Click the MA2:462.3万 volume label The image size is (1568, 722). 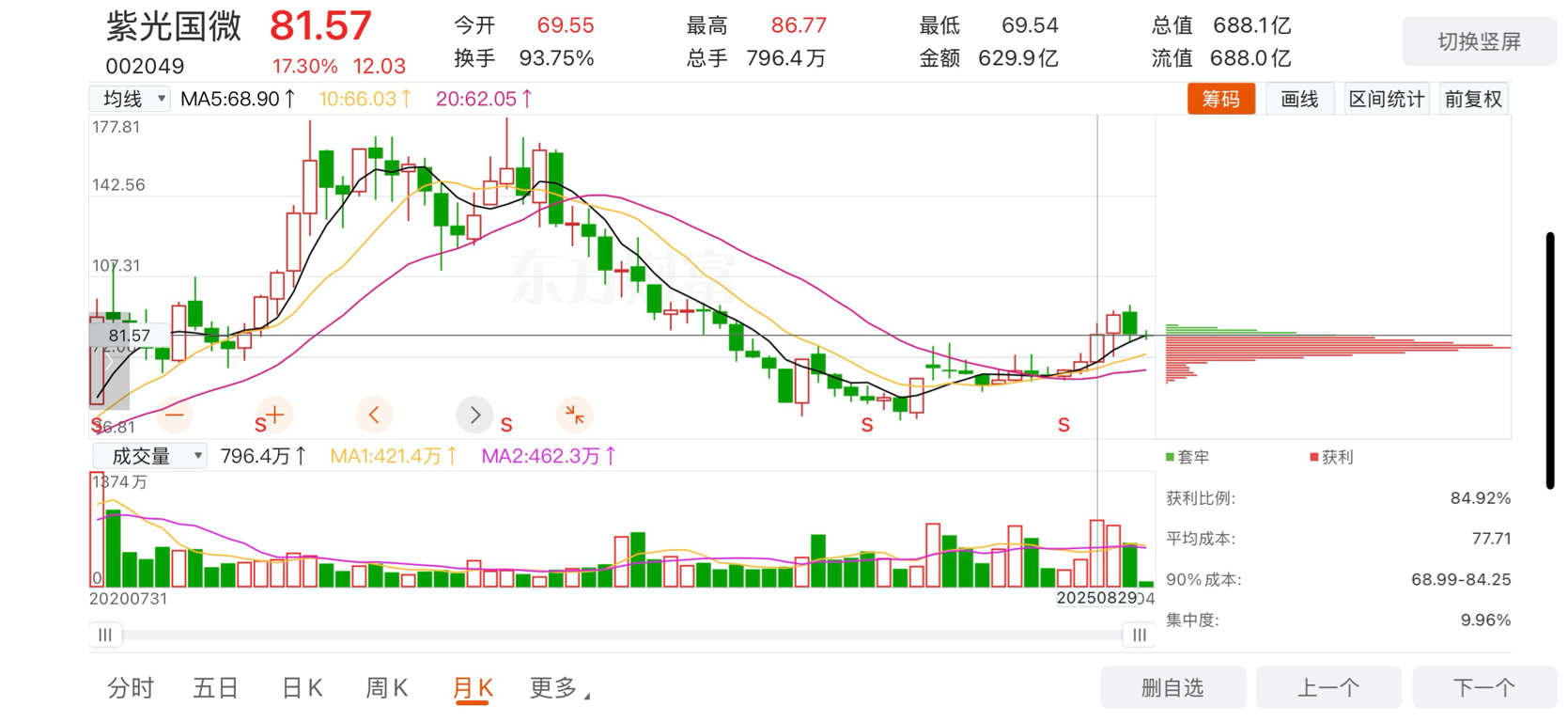coord(549,456)
